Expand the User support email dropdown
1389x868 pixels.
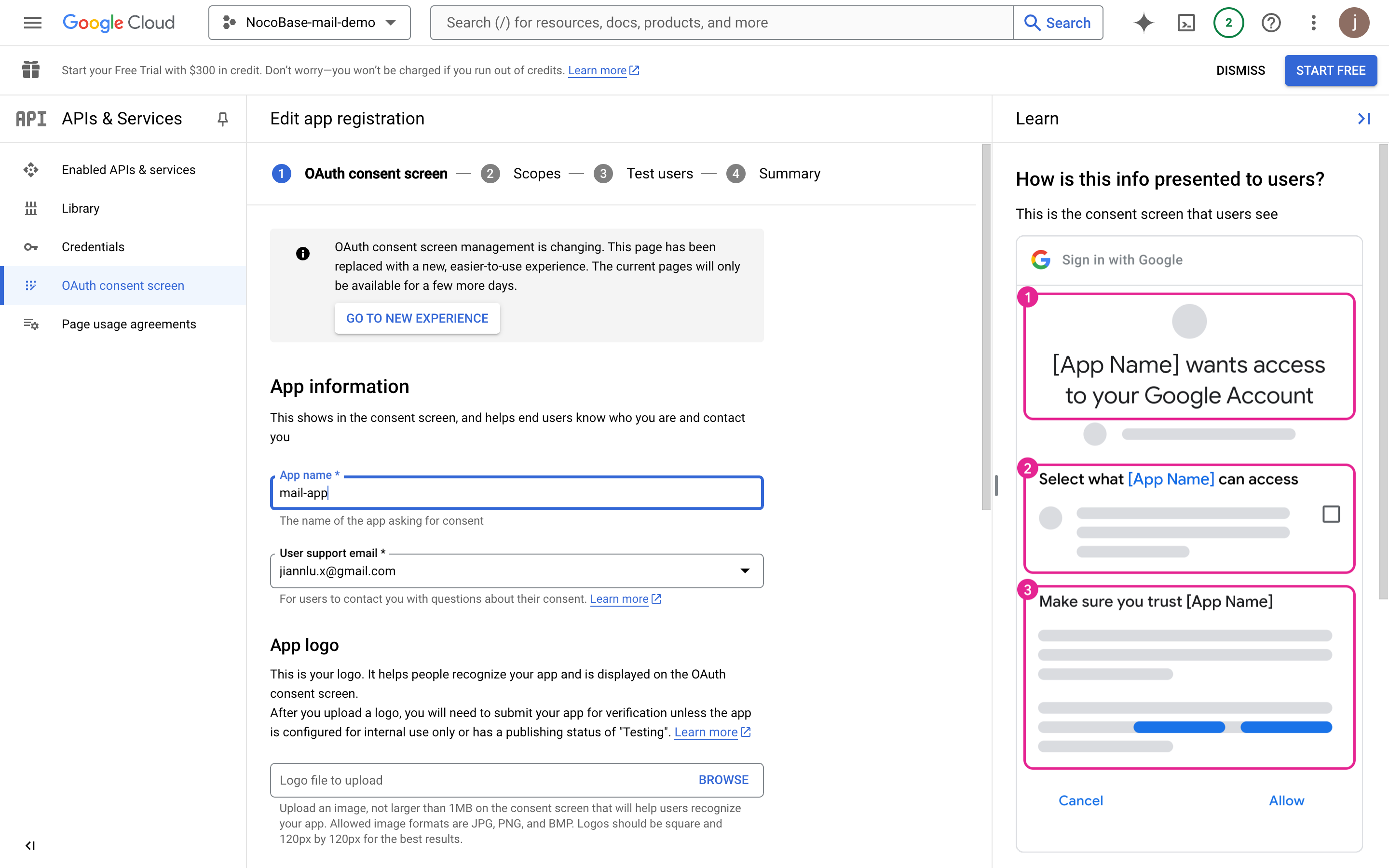click(x=745, y=570)
